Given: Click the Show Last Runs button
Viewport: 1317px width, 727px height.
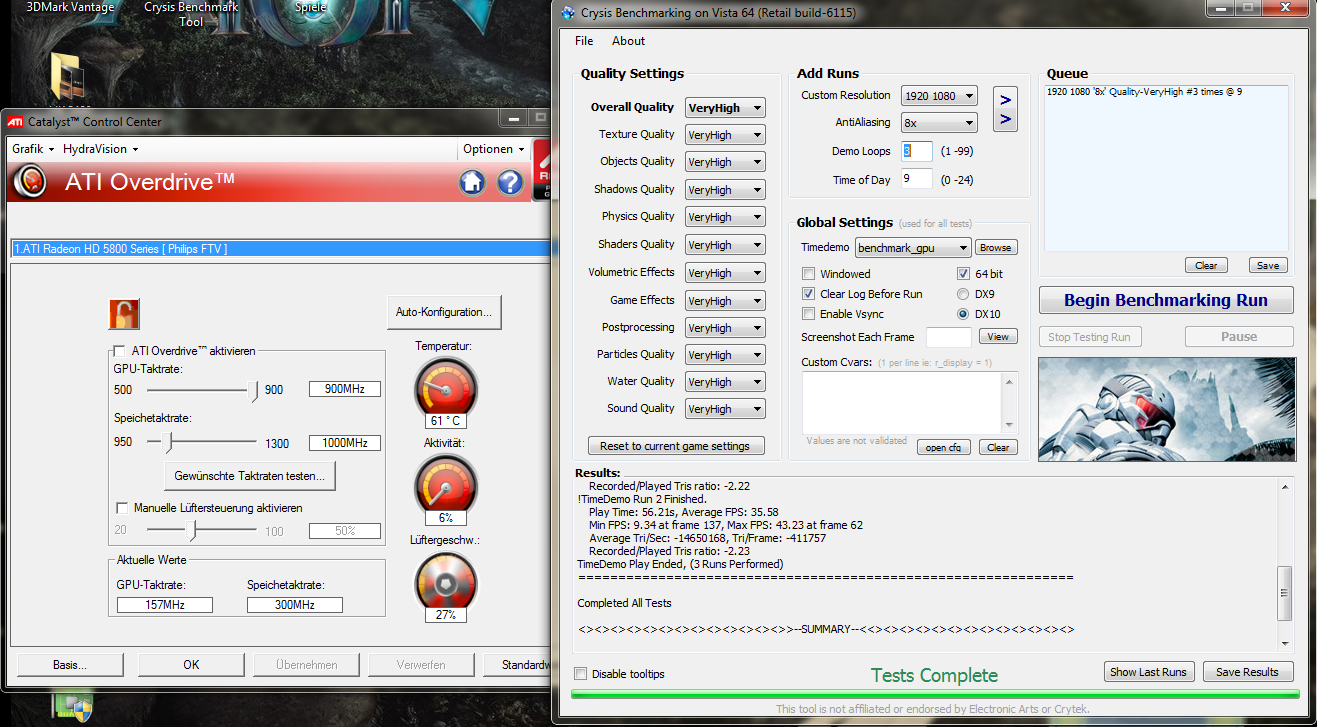Looking at the screenshot, I should tap(1148, 672).
